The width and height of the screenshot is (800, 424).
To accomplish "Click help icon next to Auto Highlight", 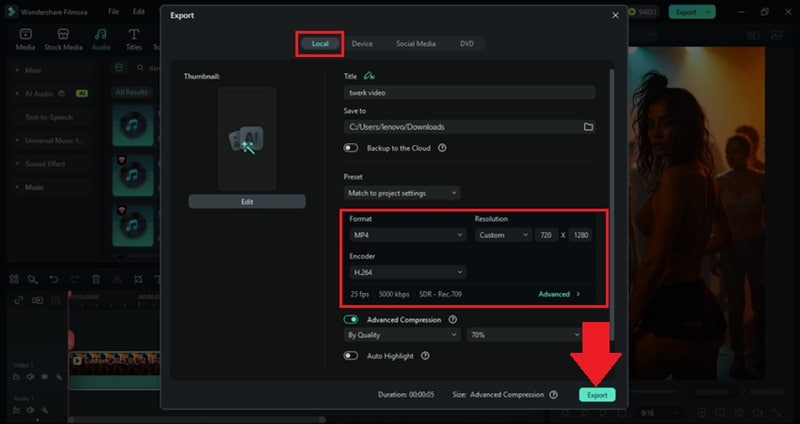I will 425,356.
